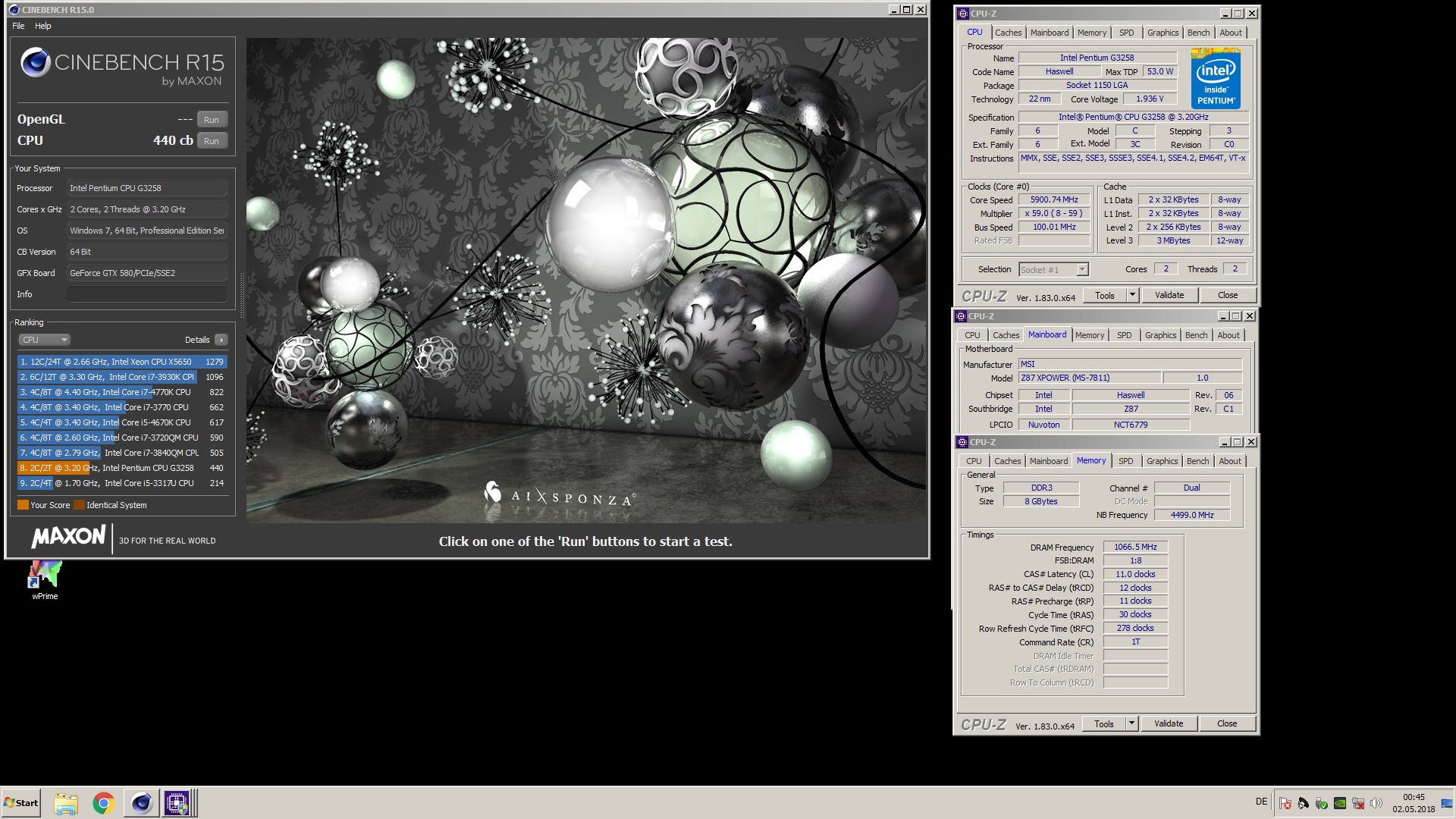Viewport: 1456px width, 819px height.
Task: Open Bench tab in top CPU-Z
Action: pyautogui.click(x=1198, y=33)
